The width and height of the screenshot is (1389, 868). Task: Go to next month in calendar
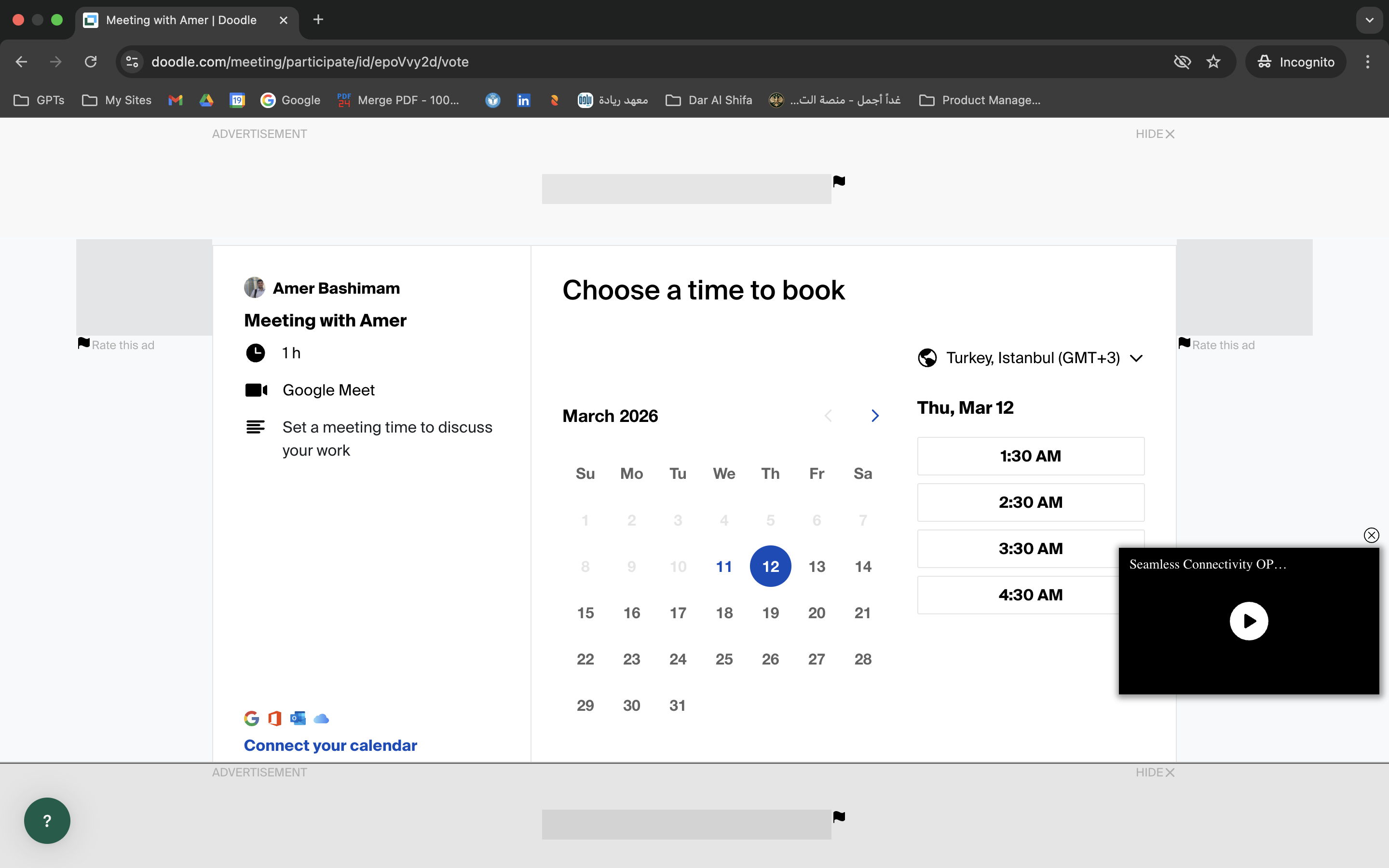coord(875,416)
